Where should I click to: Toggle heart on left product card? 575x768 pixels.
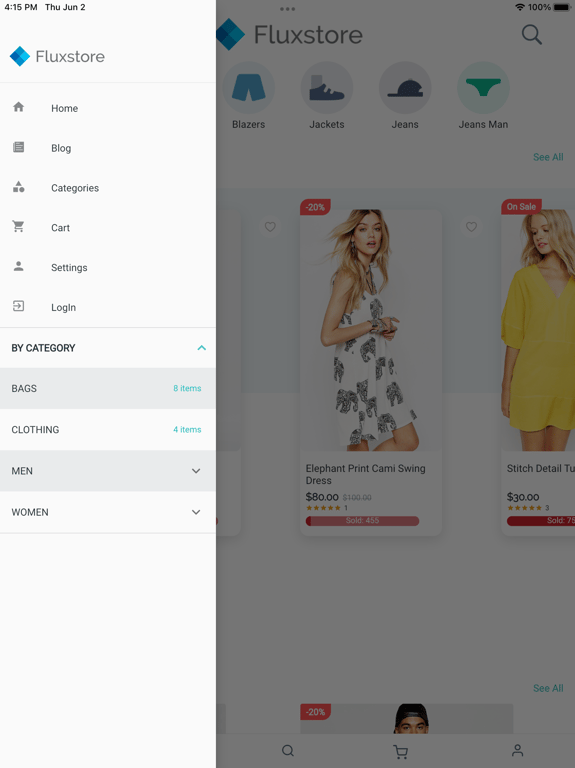point(270,227)
